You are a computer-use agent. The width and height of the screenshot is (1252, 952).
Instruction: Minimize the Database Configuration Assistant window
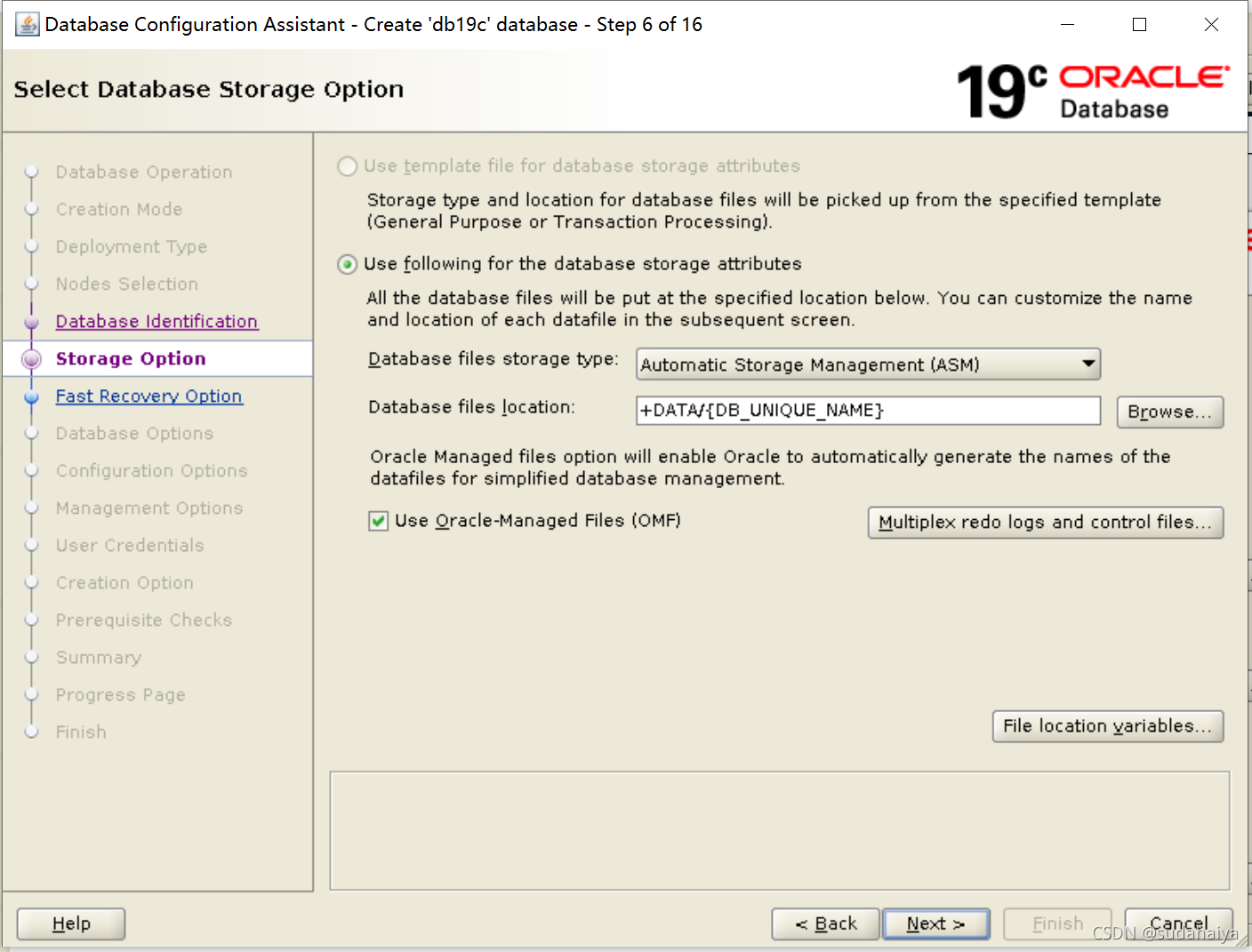point(1068,25)
